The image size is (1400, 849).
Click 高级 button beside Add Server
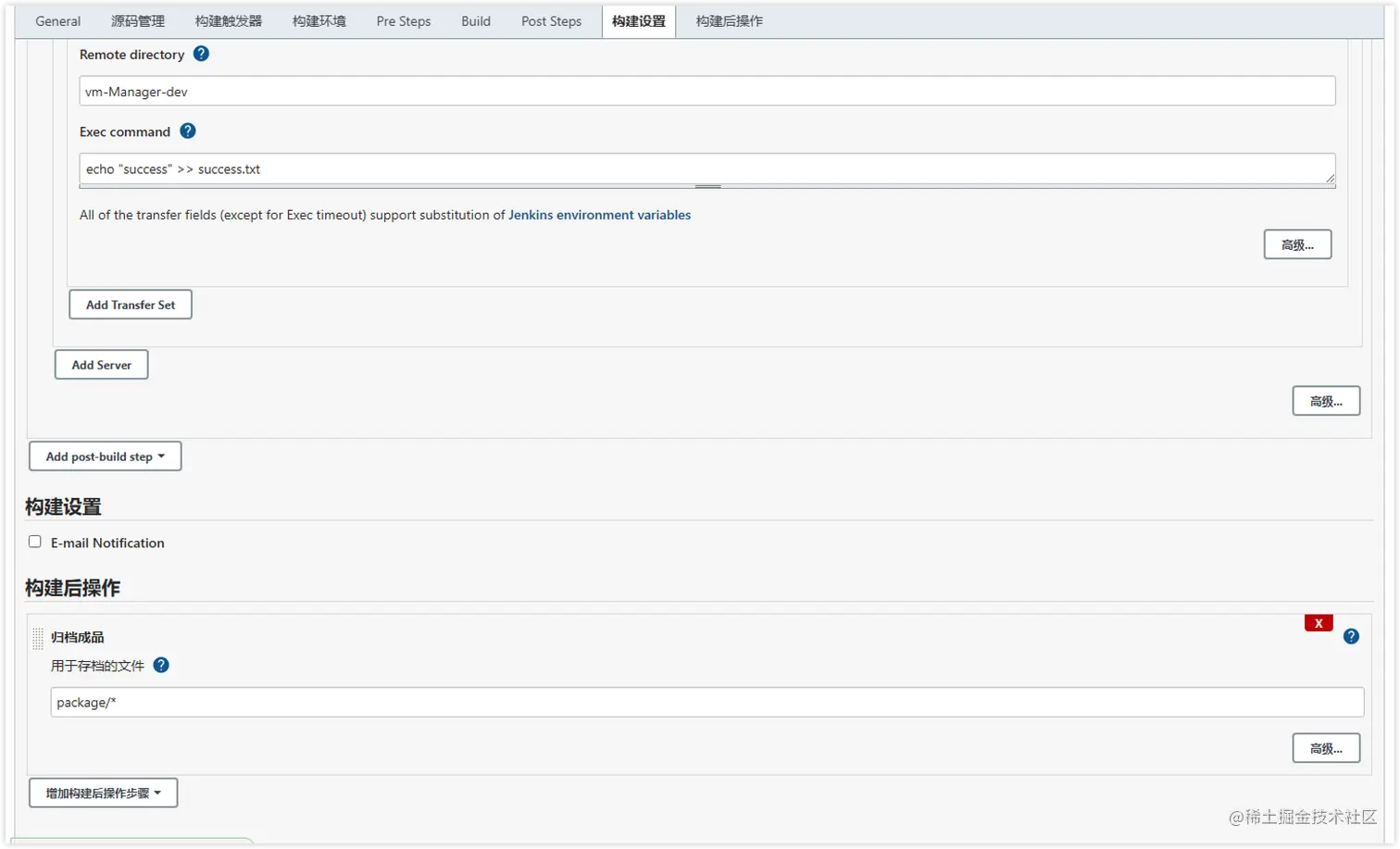(x=1326, y=401)
